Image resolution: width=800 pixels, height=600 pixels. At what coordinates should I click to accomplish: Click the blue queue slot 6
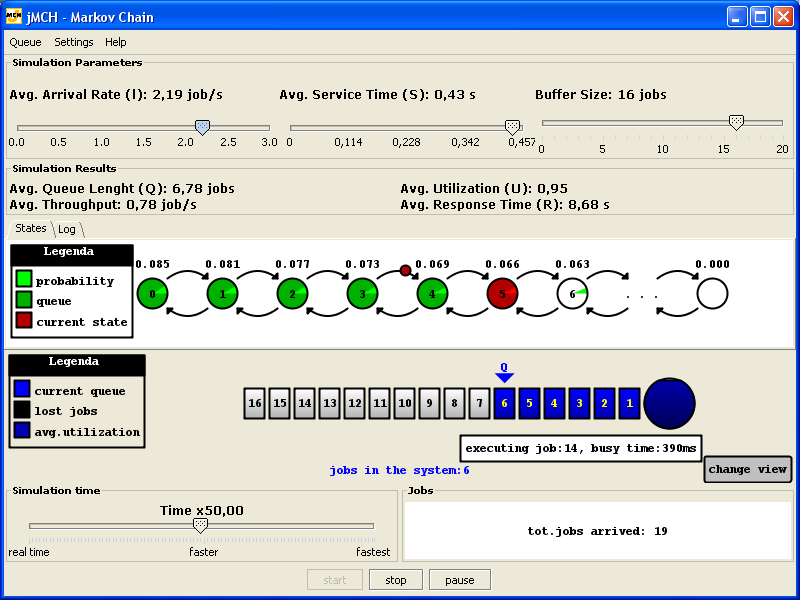pyautogui.click(x=505, y=403)
